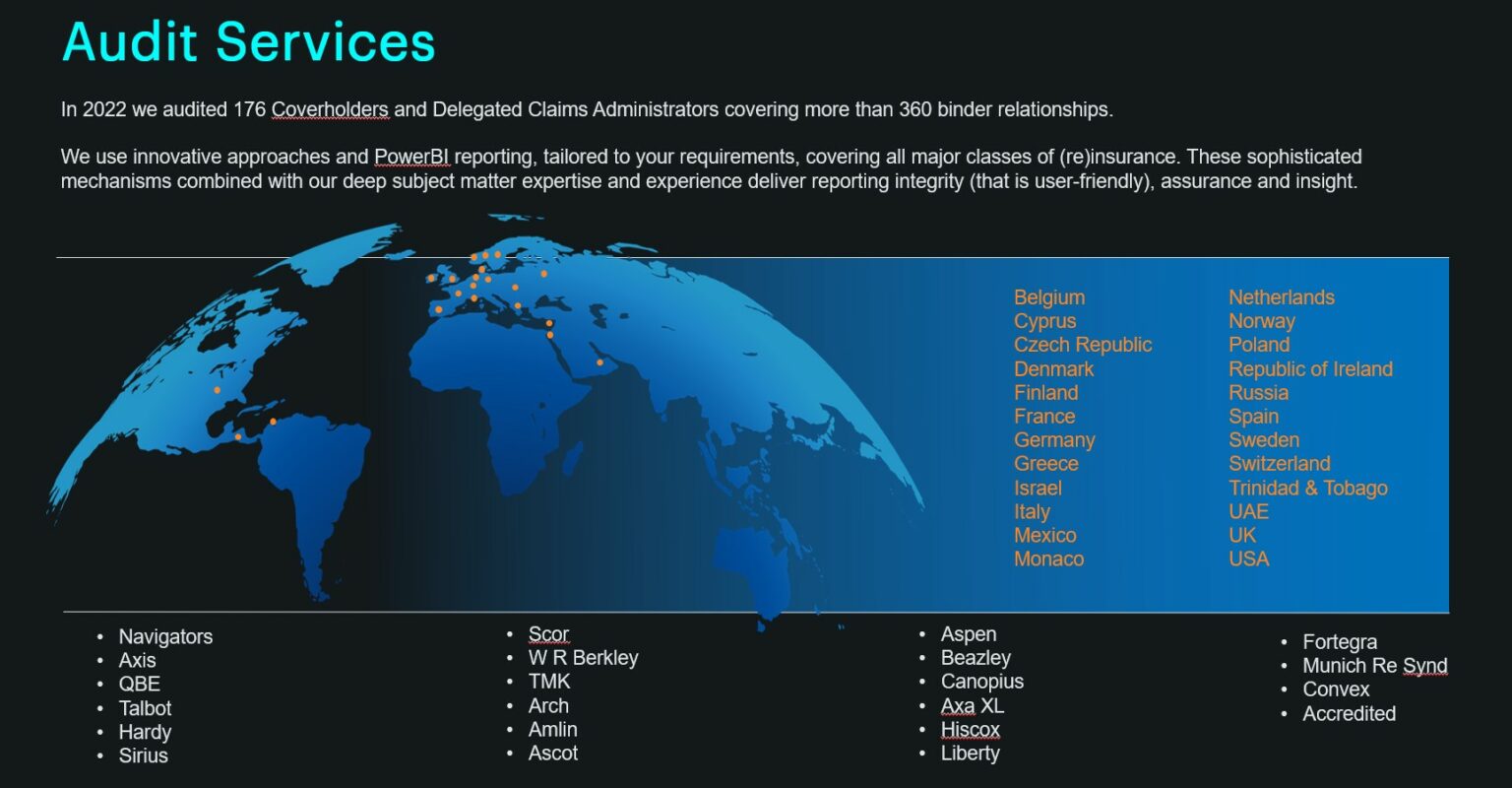This screenshot has width=1512, height=788.
Task: Select the Axis bullet item
Action: click(137, 661)
